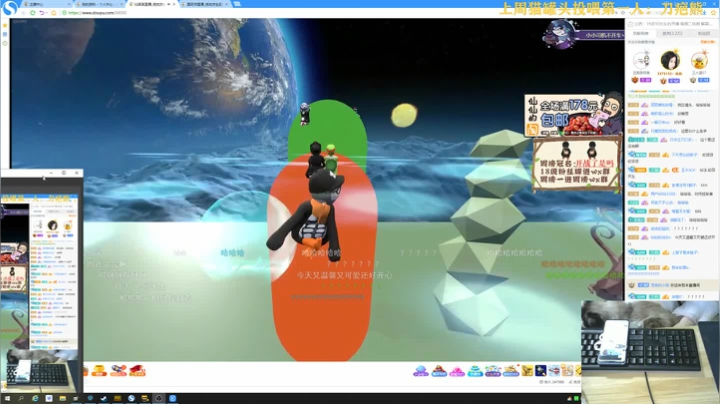Viewport: 720px width, 404px height.
Task: Switch to the fourth browser tab
Action: pos(205,4)
